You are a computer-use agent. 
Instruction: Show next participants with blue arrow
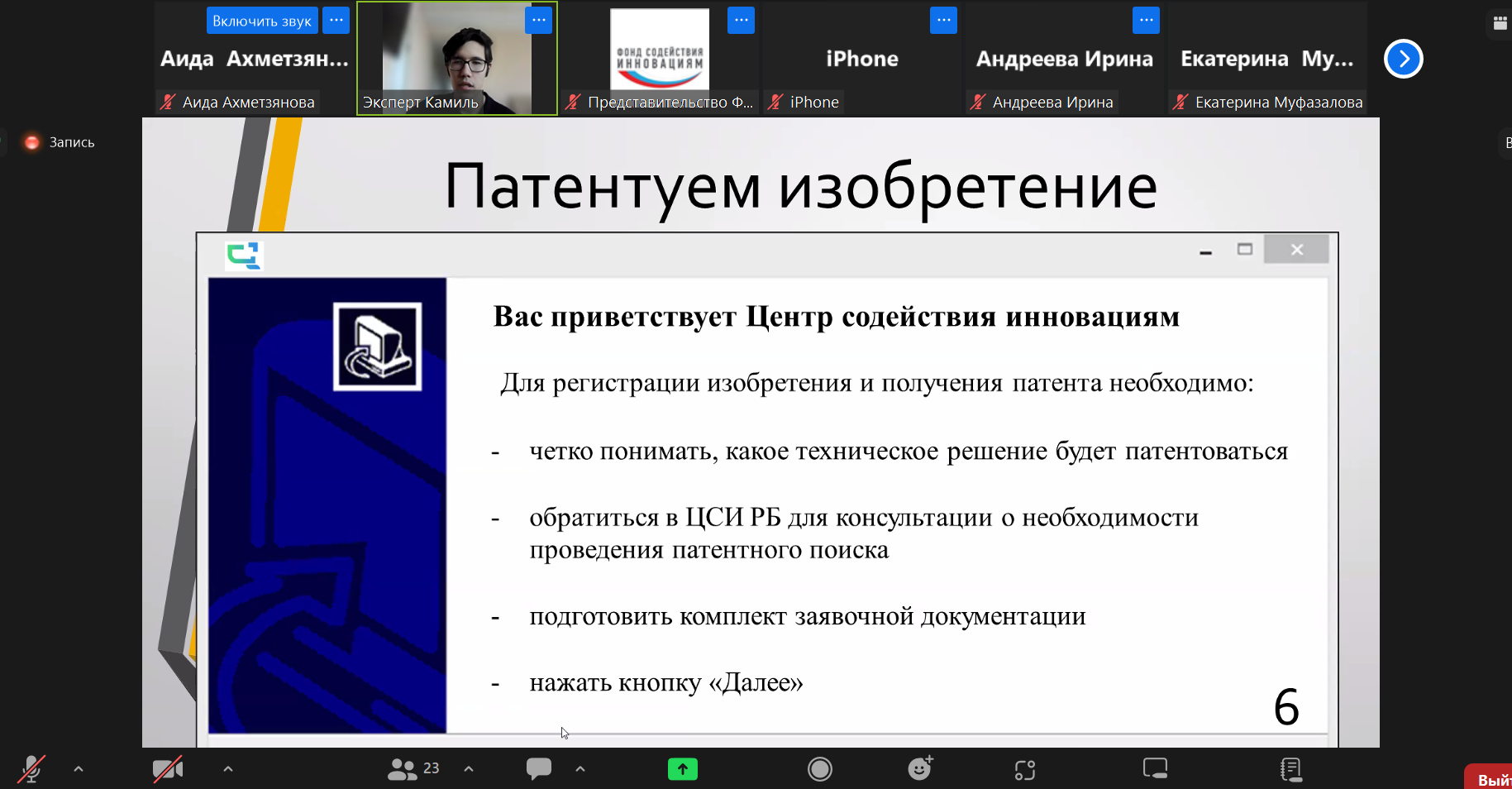point(1403,59)
